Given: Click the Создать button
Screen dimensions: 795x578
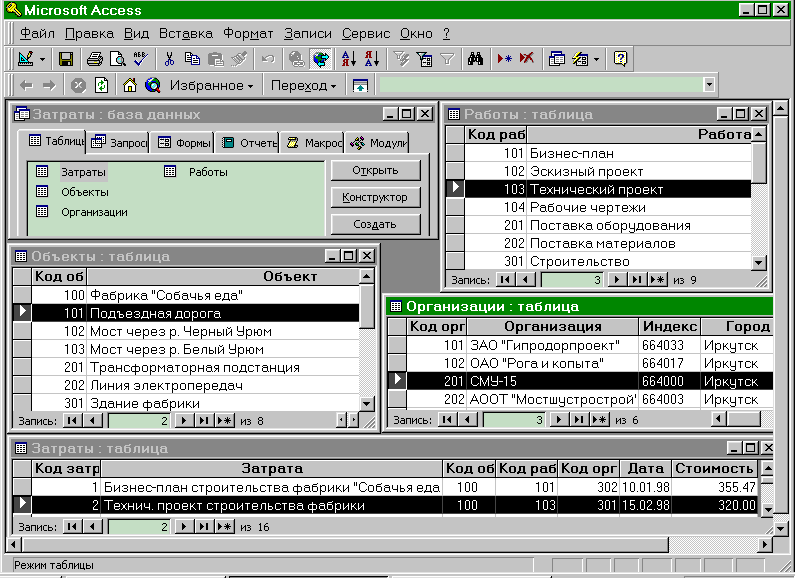Looking at the screenshot, I should [x=376, y=224].
